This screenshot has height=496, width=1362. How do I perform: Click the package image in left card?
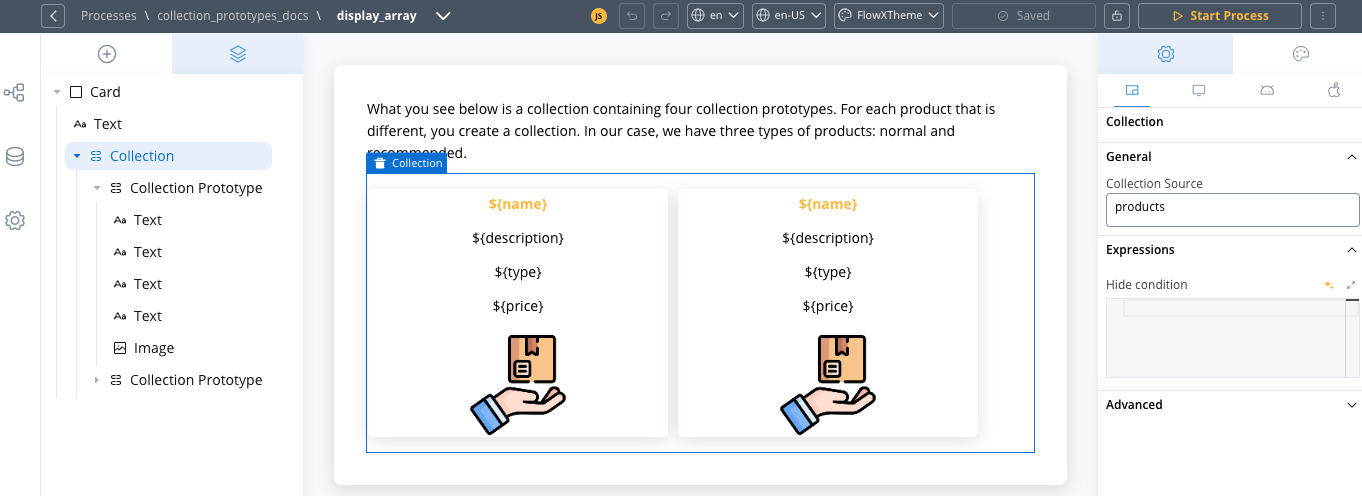point(518,384)
